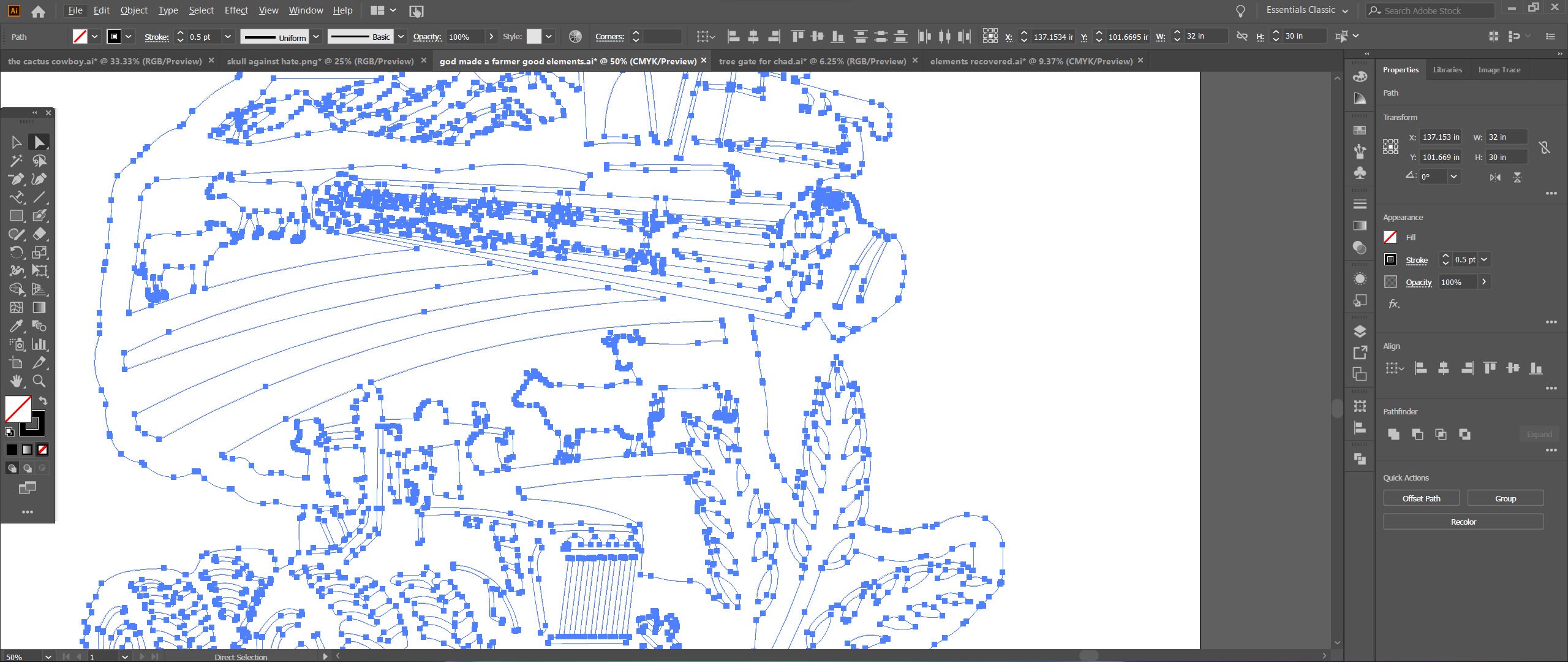Viewport: 1568px width, 662px height.
Task: Select the Eyedropper tool
Action: (17, 326)
